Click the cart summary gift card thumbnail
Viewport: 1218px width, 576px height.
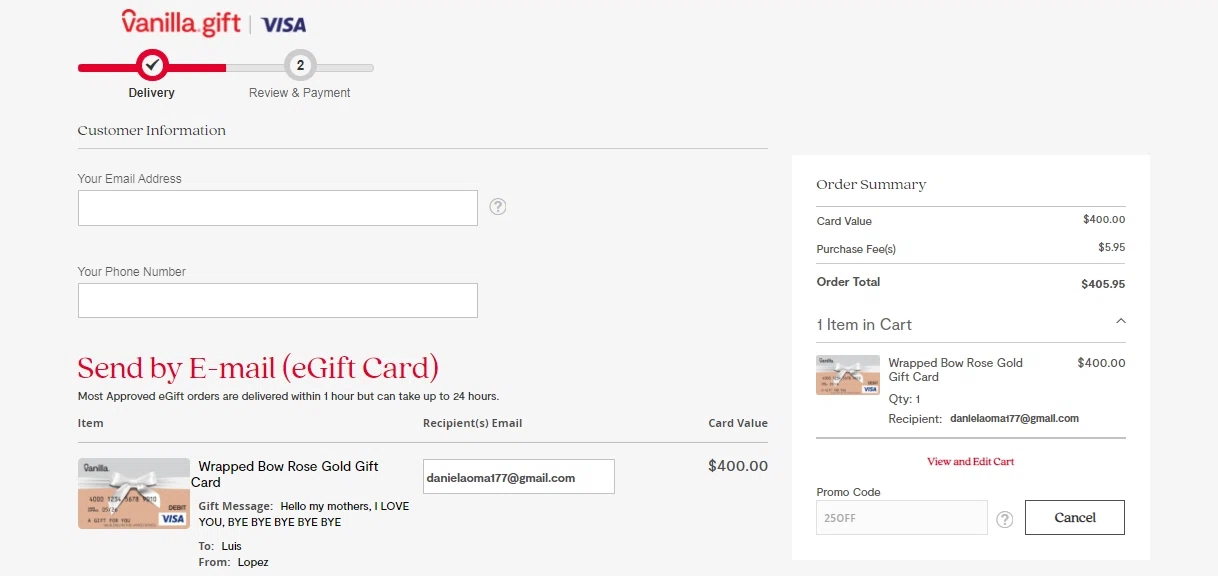pyautogui.click(x=848, y=375)
